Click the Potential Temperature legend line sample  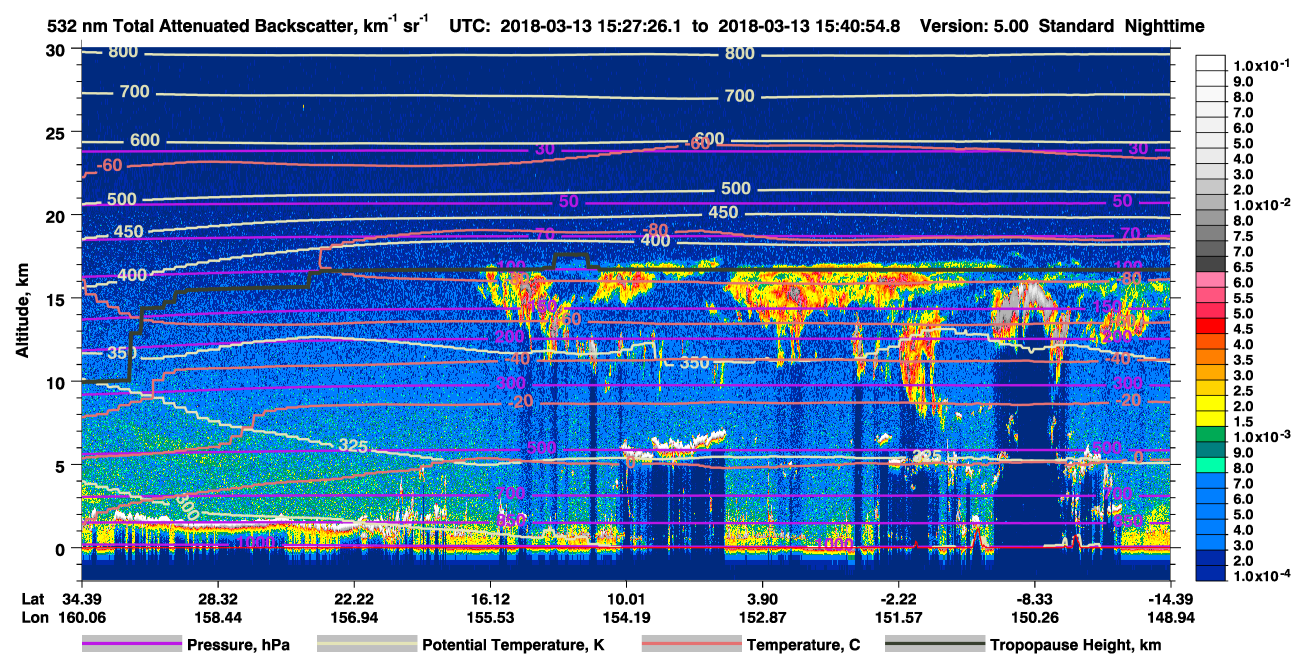pyautogui.click(x=367, y=645)
